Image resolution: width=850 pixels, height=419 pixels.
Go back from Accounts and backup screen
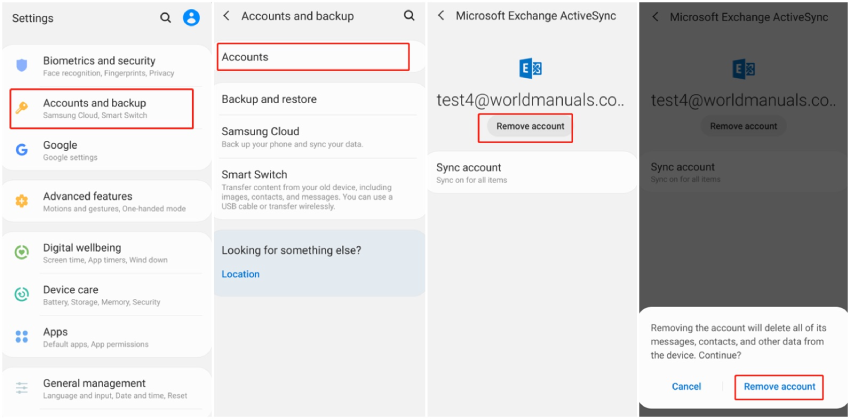click(227, 16)
